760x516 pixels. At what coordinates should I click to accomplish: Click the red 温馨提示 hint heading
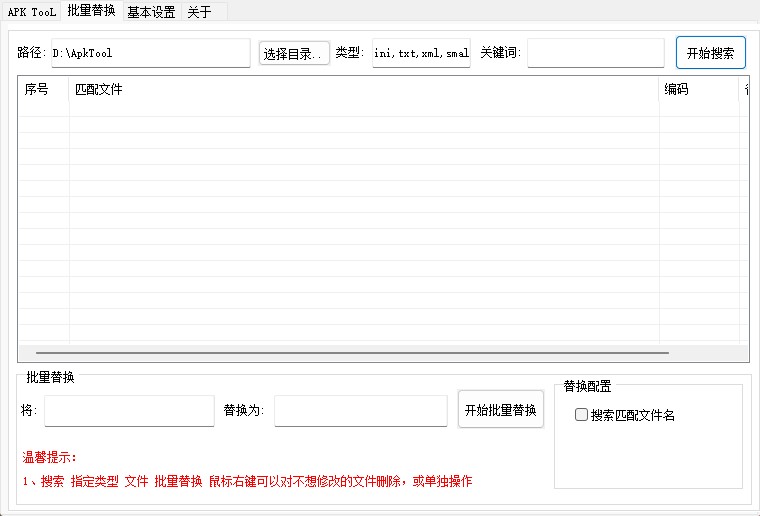point(49,458)
